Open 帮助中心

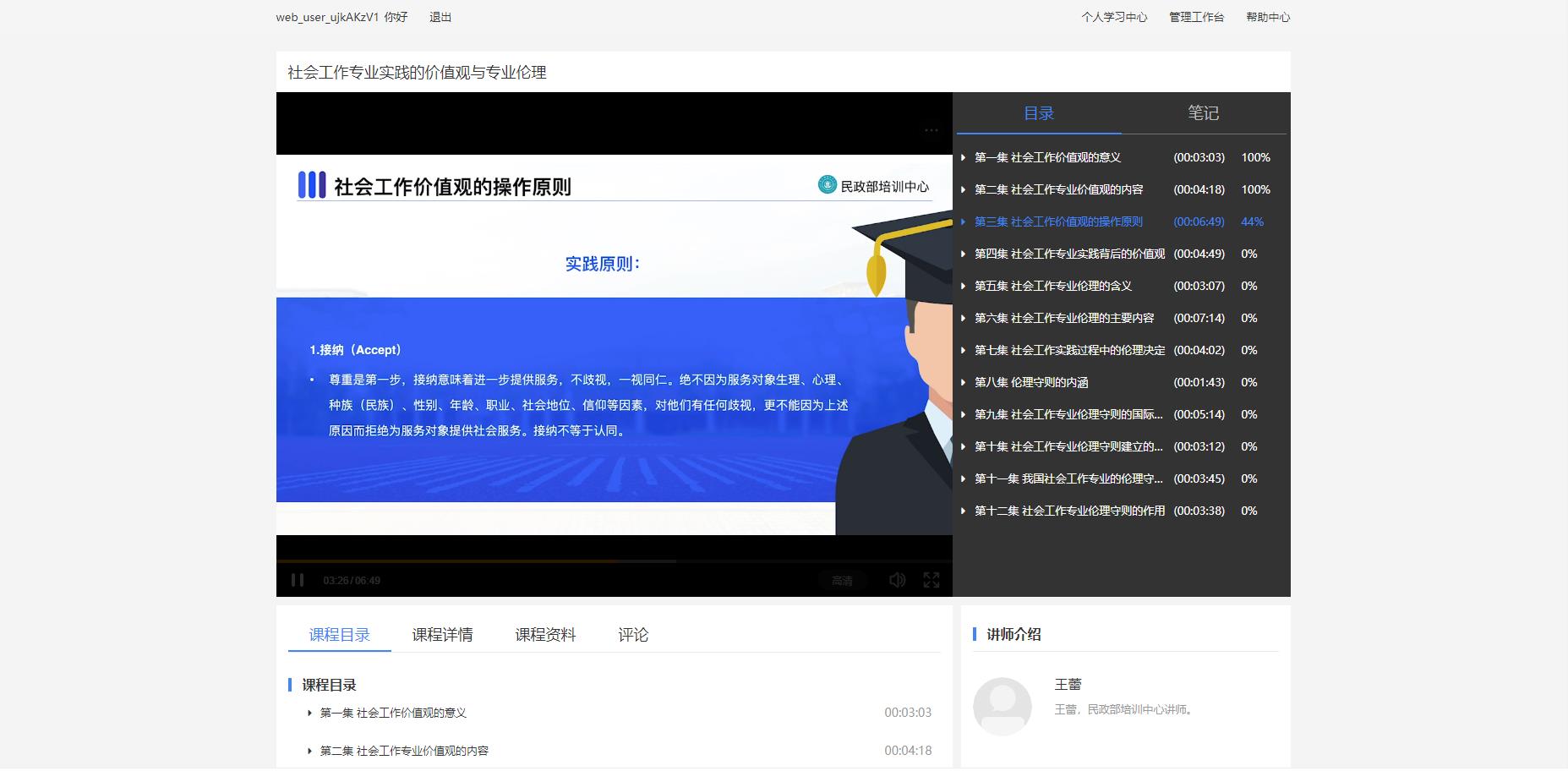click(x=1267, y=16)
